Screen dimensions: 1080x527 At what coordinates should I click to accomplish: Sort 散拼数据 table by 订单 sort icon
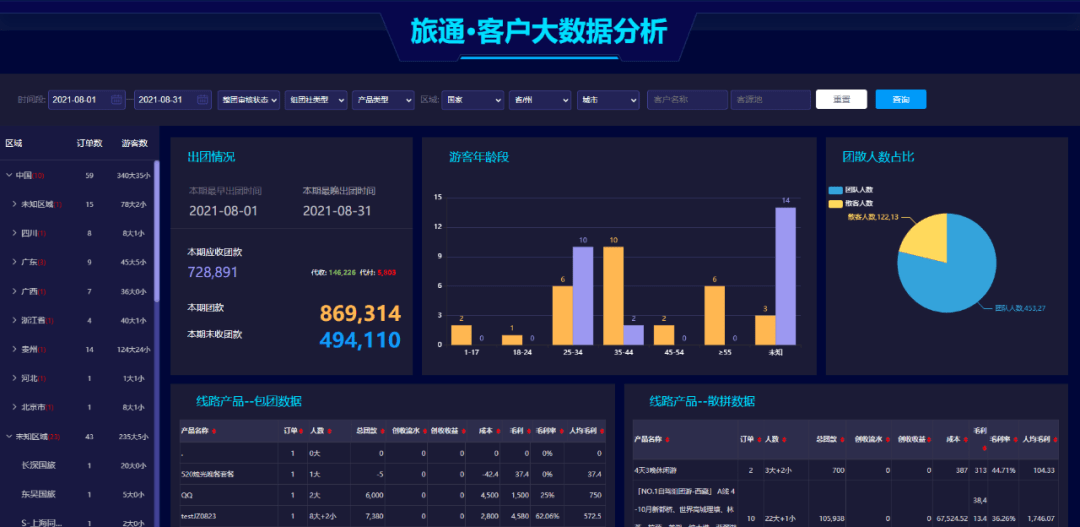[x=758, y=439]
